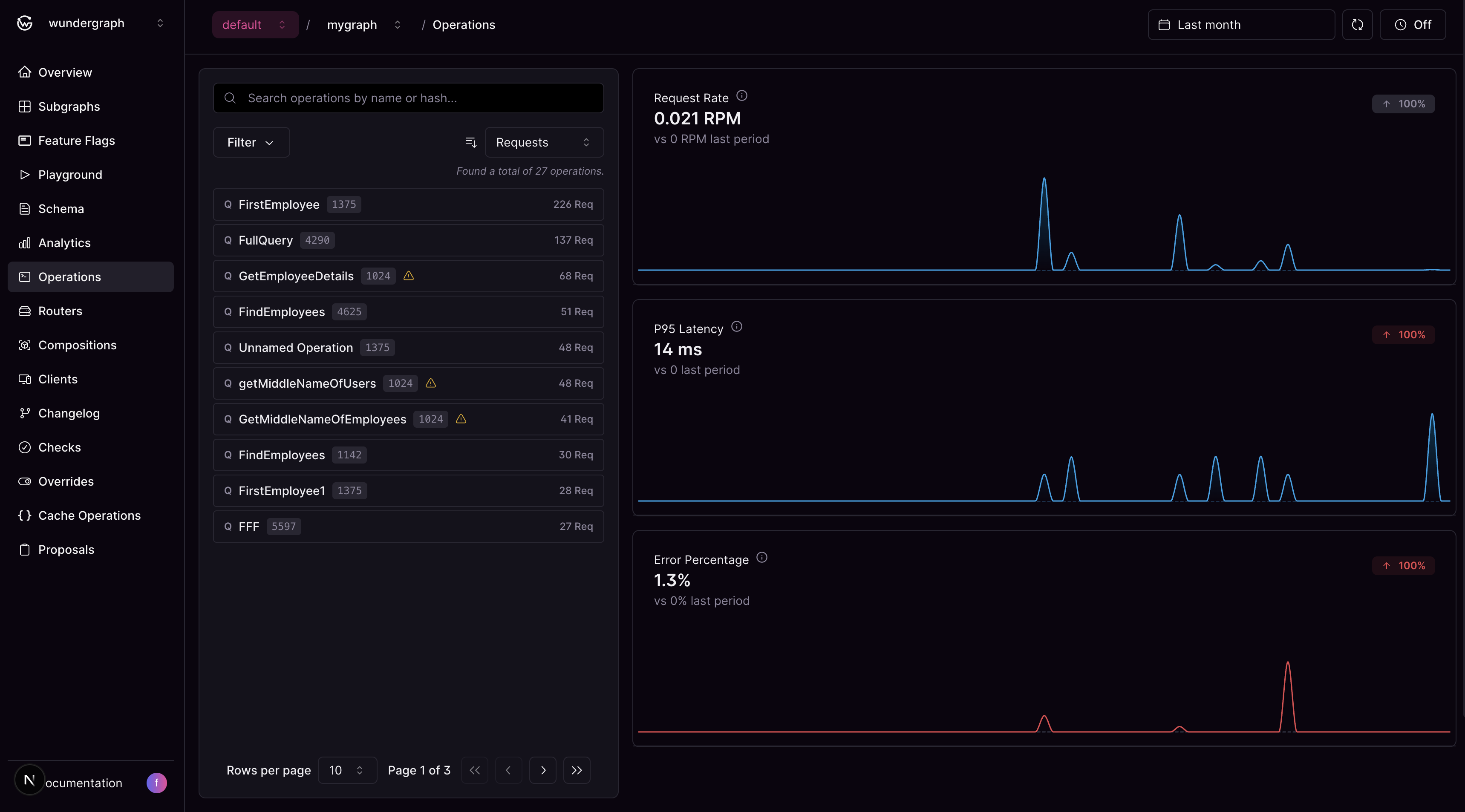Click warning icon on getMiddleNameOfUsers row
Screen dimensions: 1465x812
430,383
